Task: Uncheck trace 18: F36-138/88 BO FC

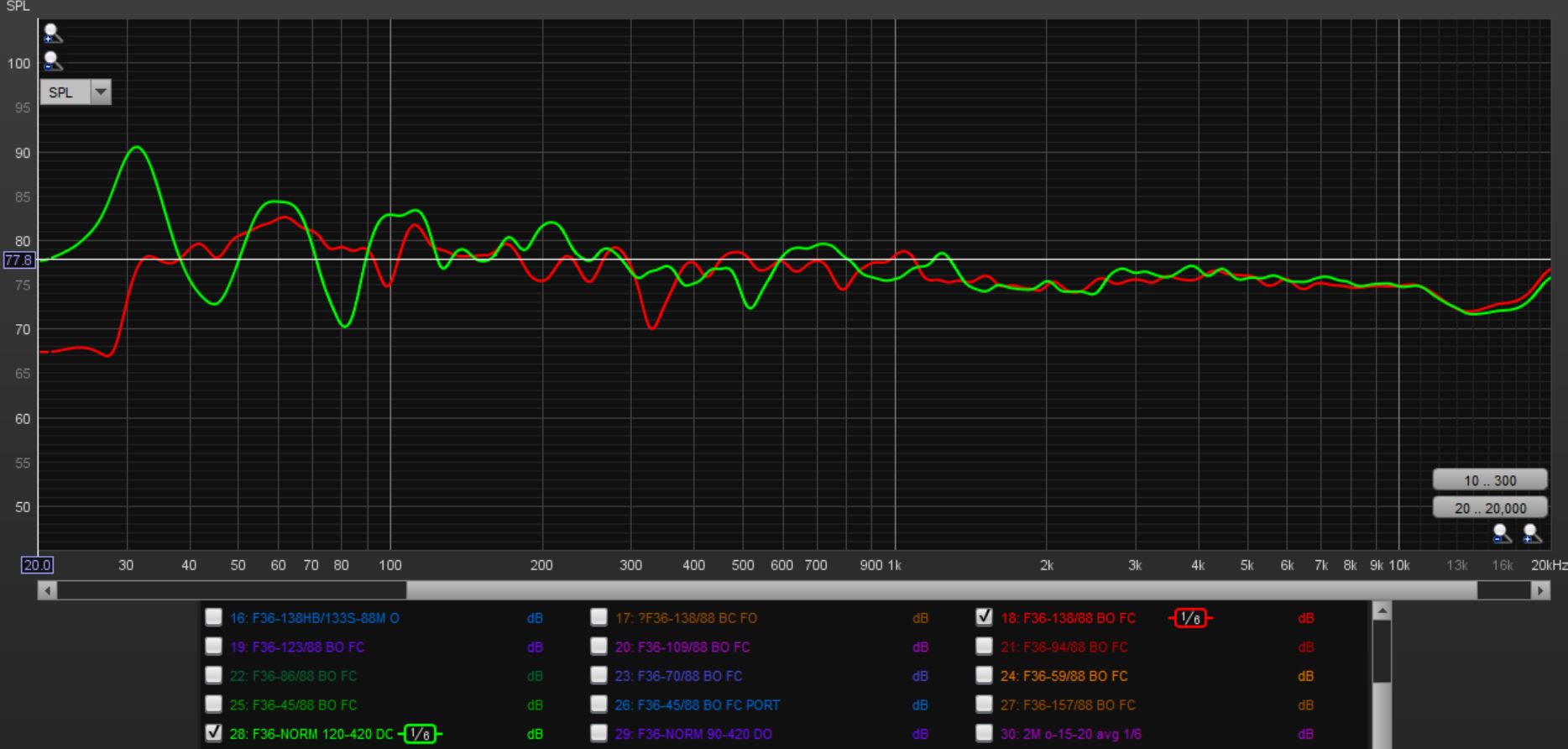Action: pos(985,618)
